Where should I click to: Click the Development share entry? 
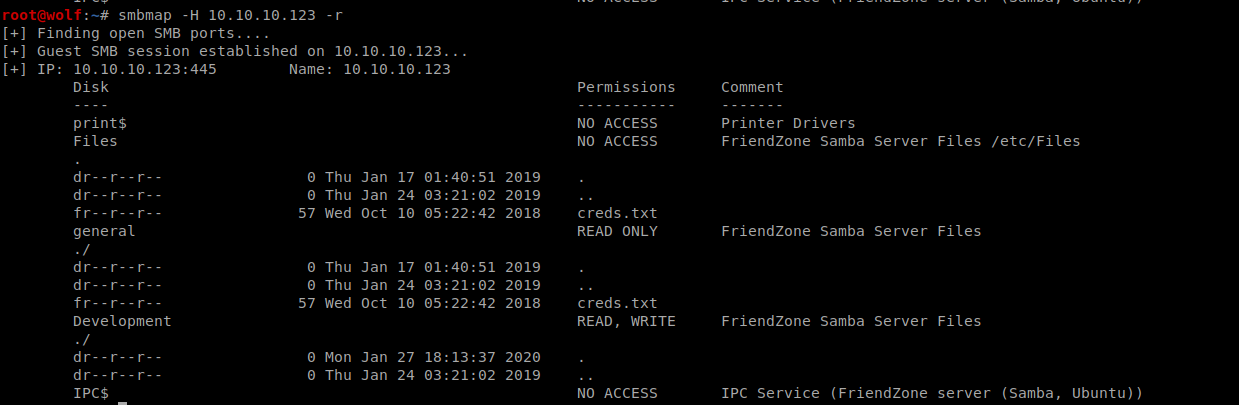point(122,321)
